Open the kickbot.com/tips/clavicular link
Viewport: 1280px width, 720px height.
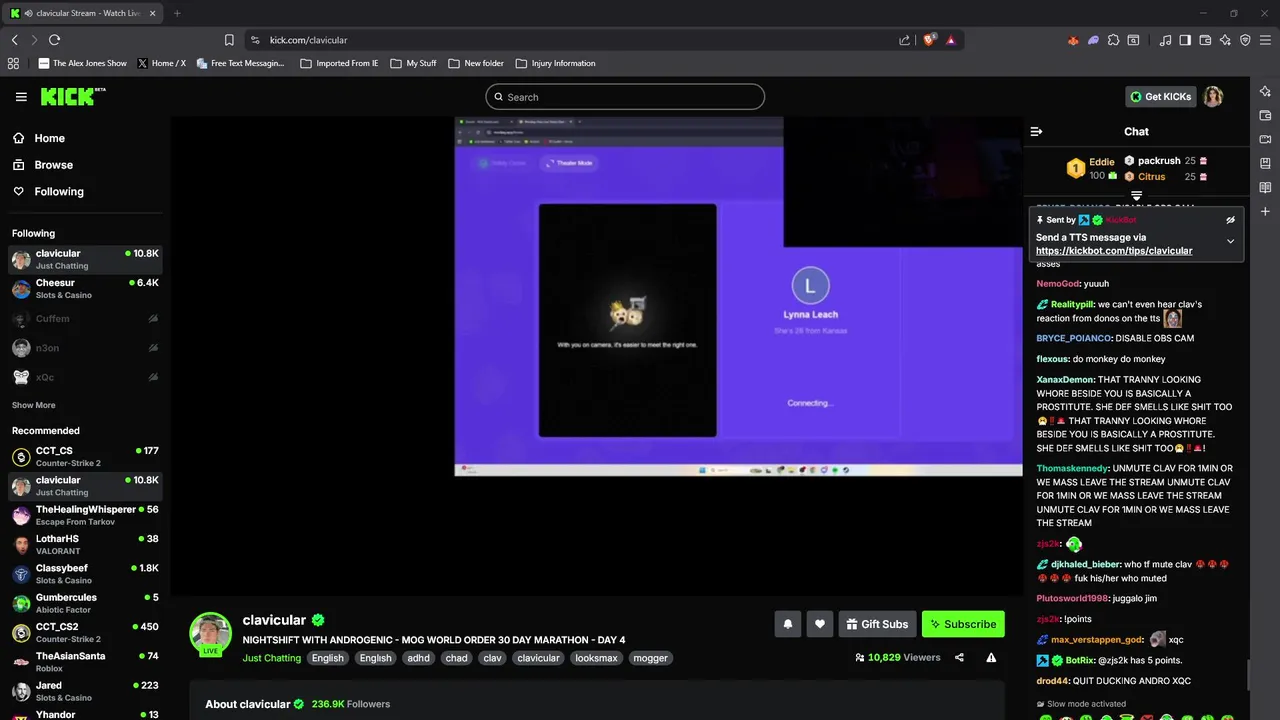click(1114, 251)
